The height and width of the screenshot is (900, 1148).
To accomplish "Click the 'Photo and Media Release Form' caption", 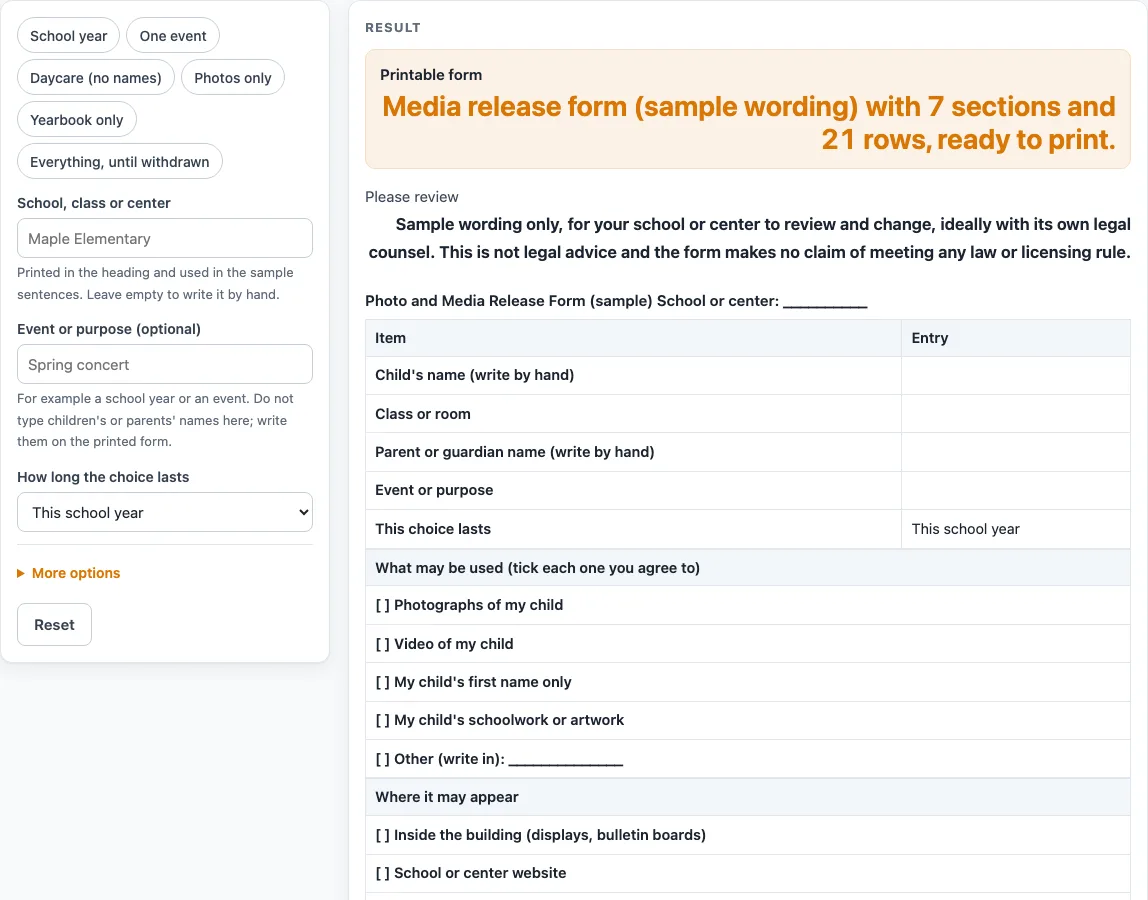I will point(616,301).
